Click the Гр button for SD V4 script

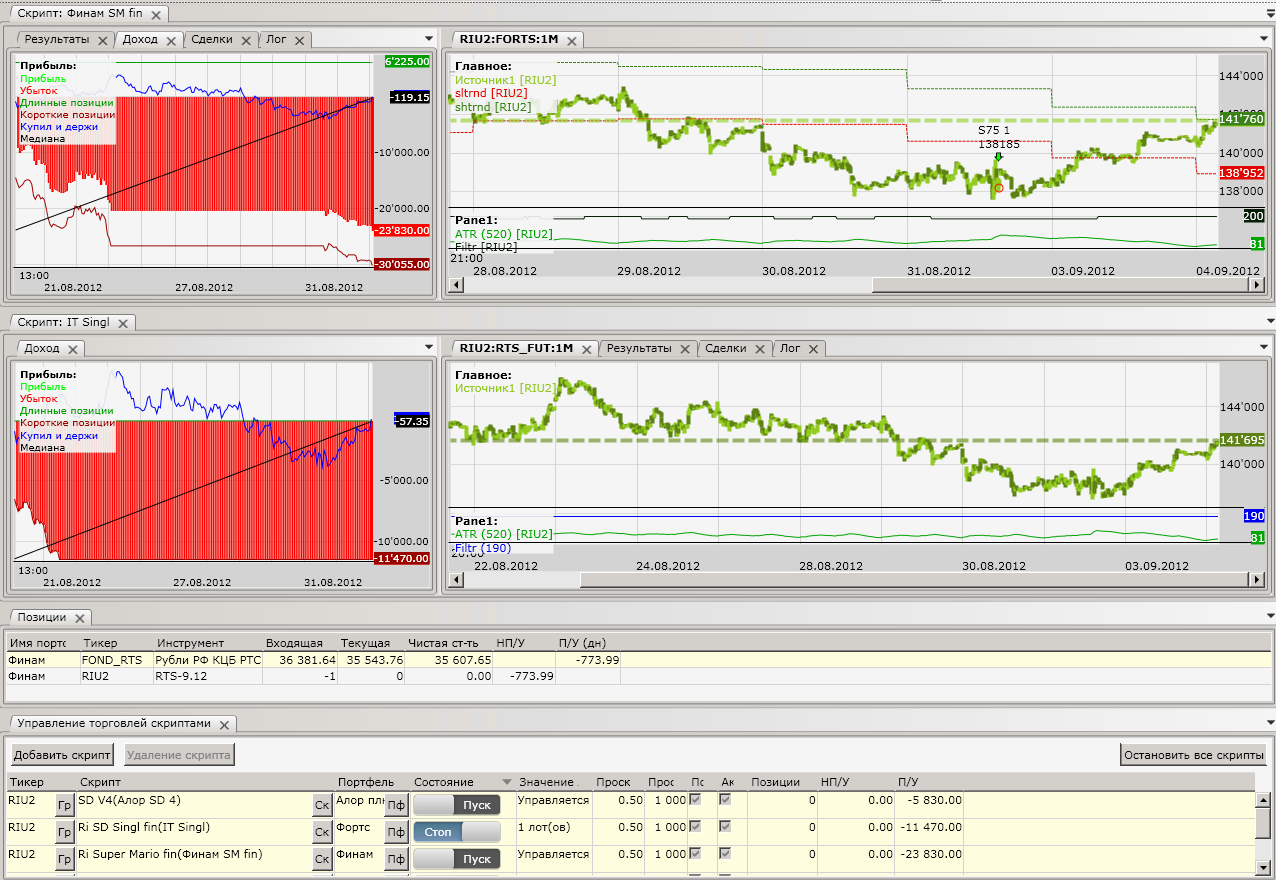click(x=65, y=805)
